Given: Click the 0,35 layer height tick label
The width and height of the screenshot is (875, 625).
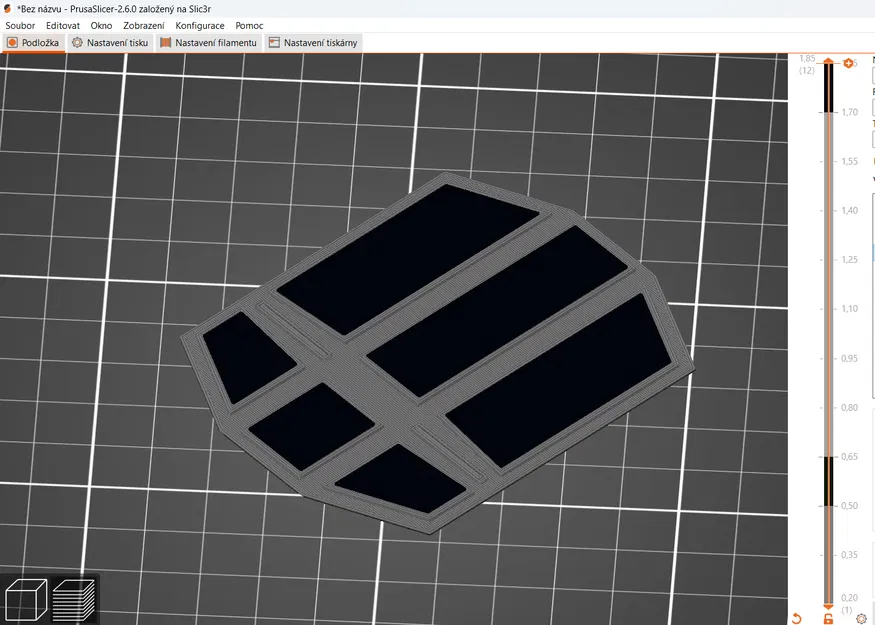Looking at the screenshot, I should (x=849, y=555).
